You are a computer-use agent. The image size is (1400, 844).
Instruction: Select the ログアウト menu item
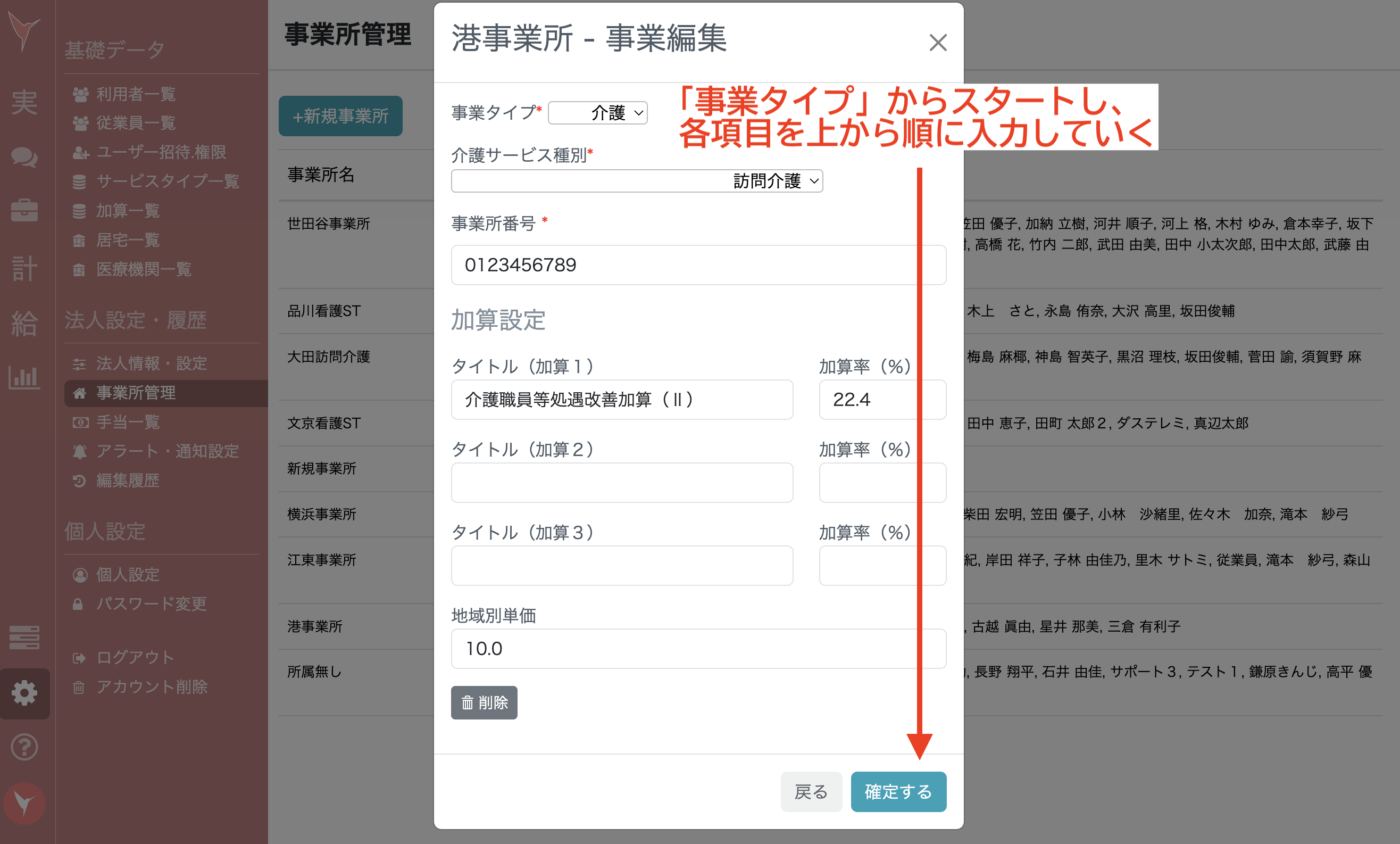pyautogui.click(x=135, y=658)
